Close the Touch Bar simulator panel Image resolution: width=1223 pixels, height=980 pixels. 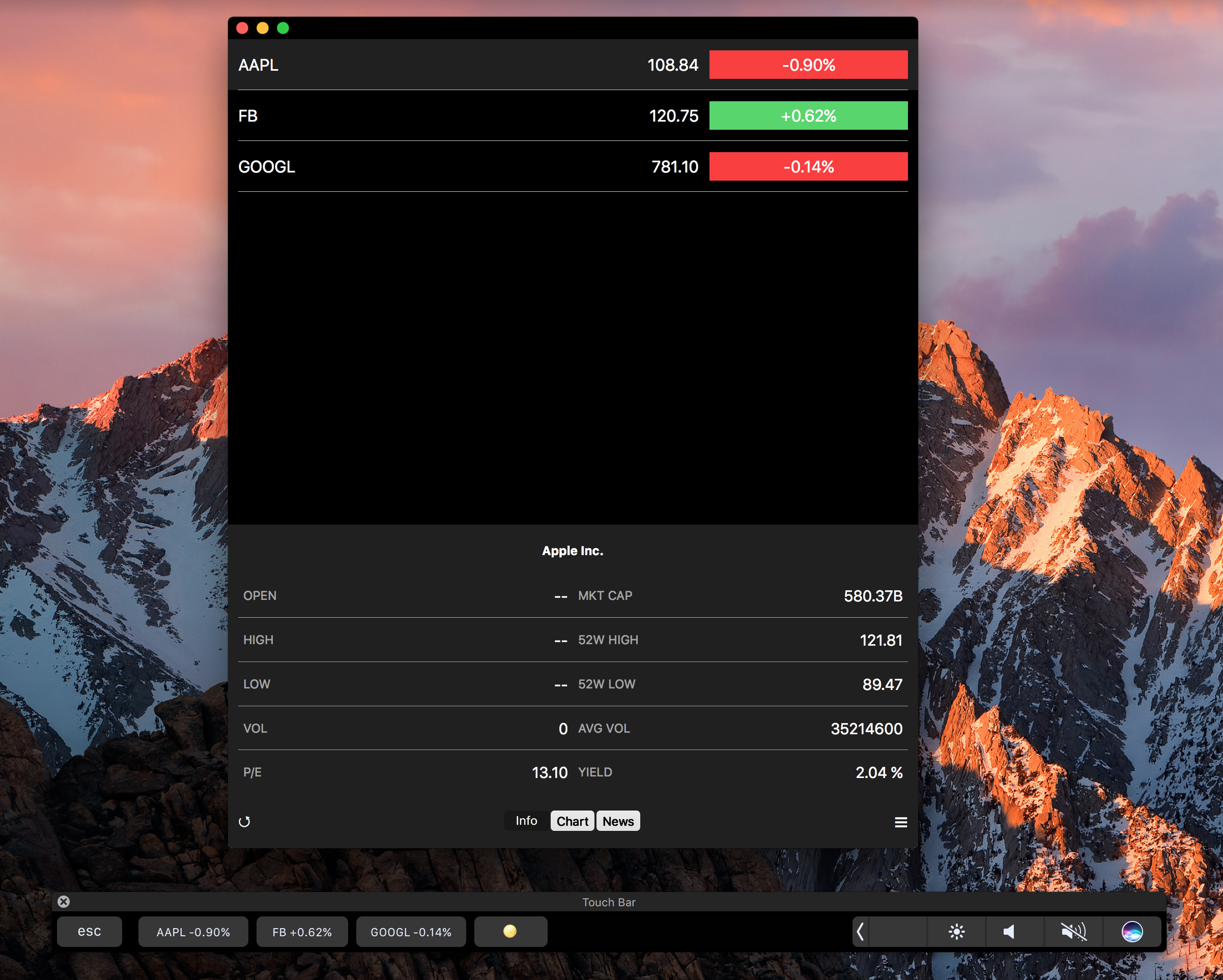64,901
